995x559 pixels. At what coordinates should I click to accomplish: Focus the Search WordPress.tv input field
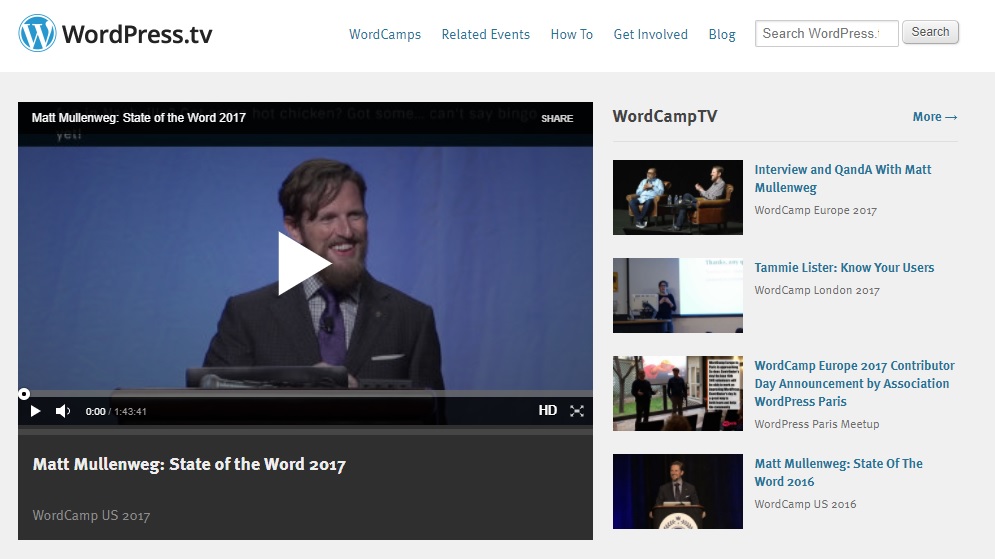(826, 33)
